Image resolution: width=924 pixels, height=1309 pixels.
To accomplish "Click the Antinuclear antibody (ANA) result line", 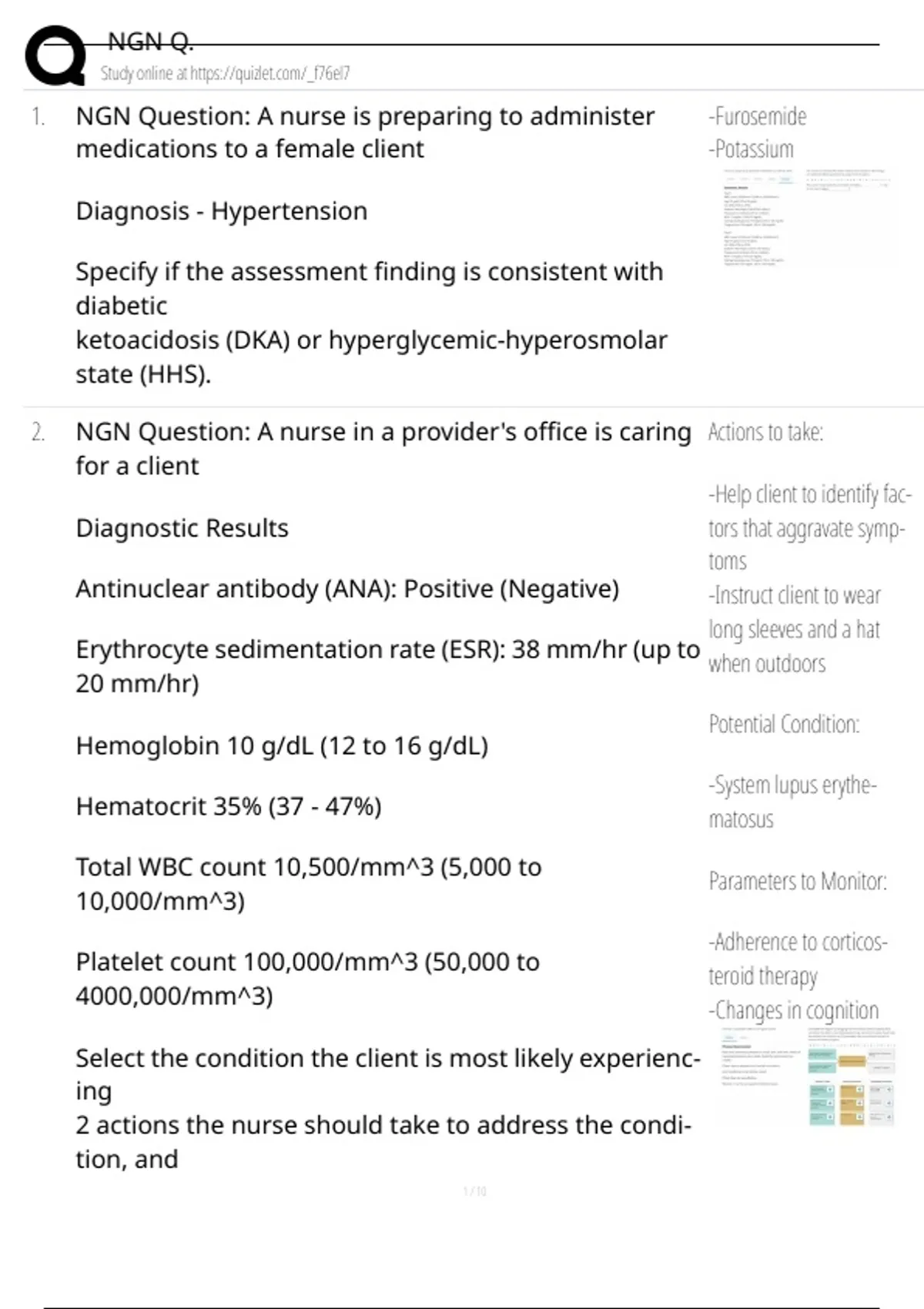I will (x=346, y=589).
